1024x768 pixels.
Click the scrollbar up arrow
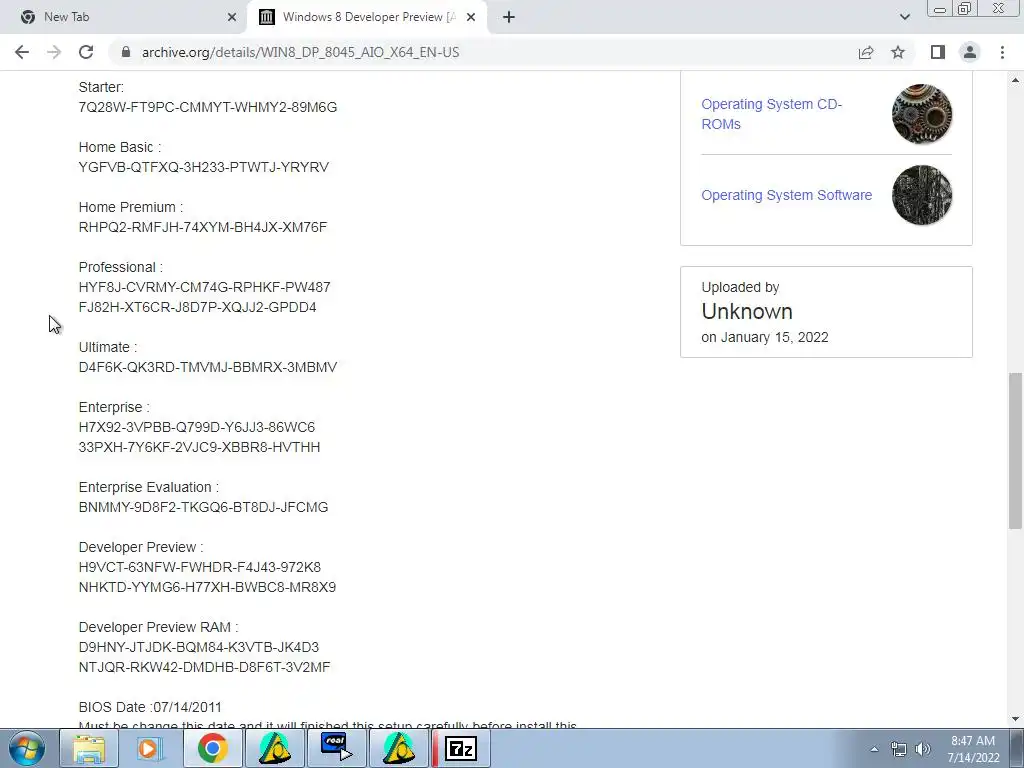1016,80
